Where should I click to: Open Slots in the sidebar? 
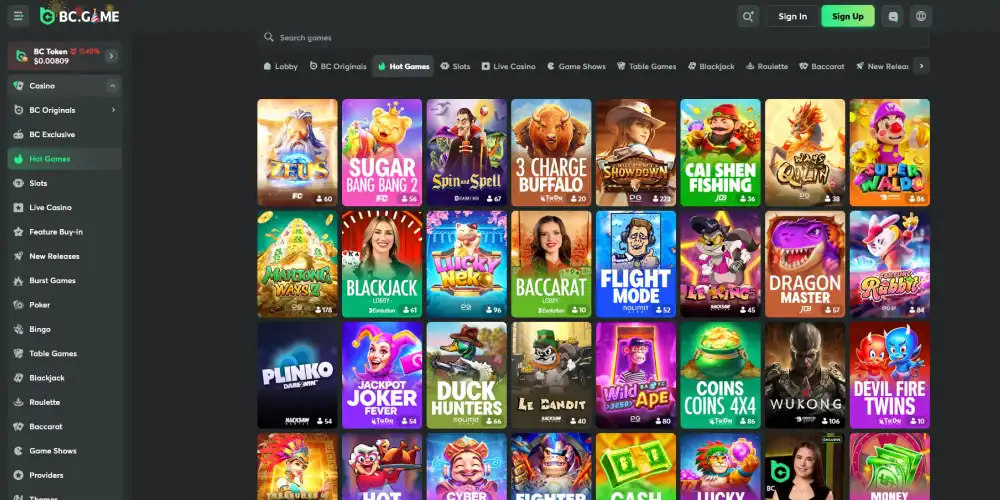pyautogui.click(x=64, y=183)
